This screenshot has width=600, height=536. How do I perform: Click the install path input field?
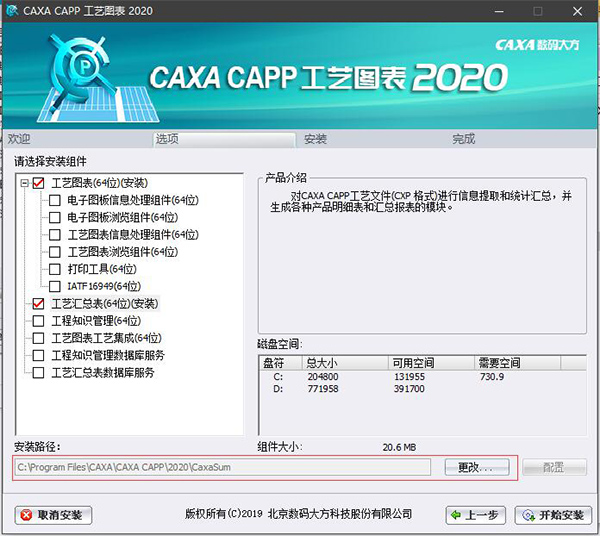(223, 467)
